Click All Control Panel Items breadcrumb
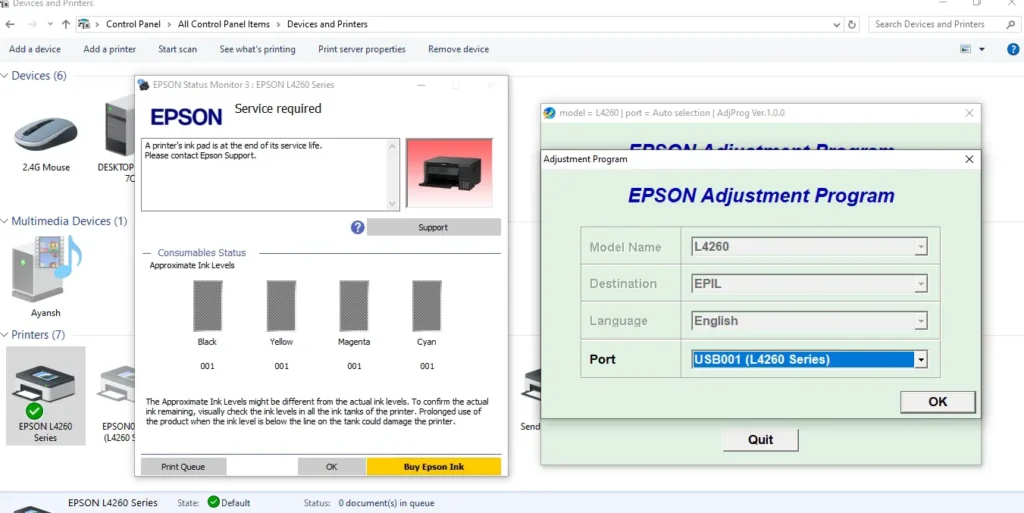 pyautogui.click(x=224, y=24)
